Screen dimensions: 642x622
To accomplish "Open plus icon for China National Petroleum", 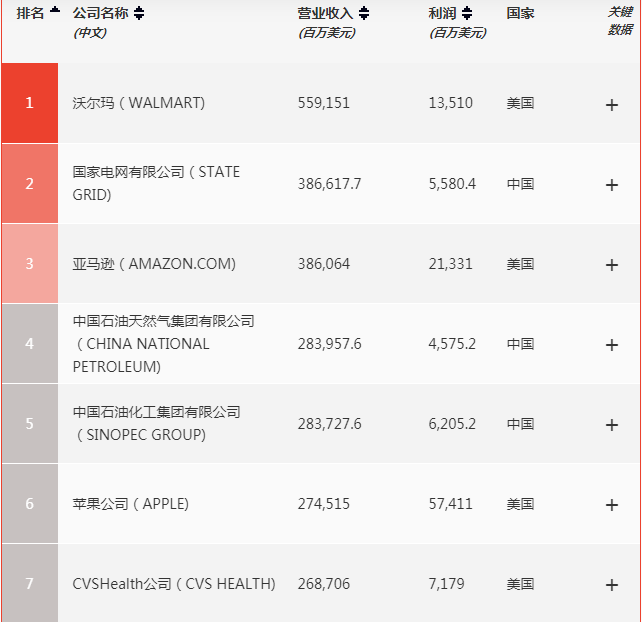I will [x=612, y=345].
